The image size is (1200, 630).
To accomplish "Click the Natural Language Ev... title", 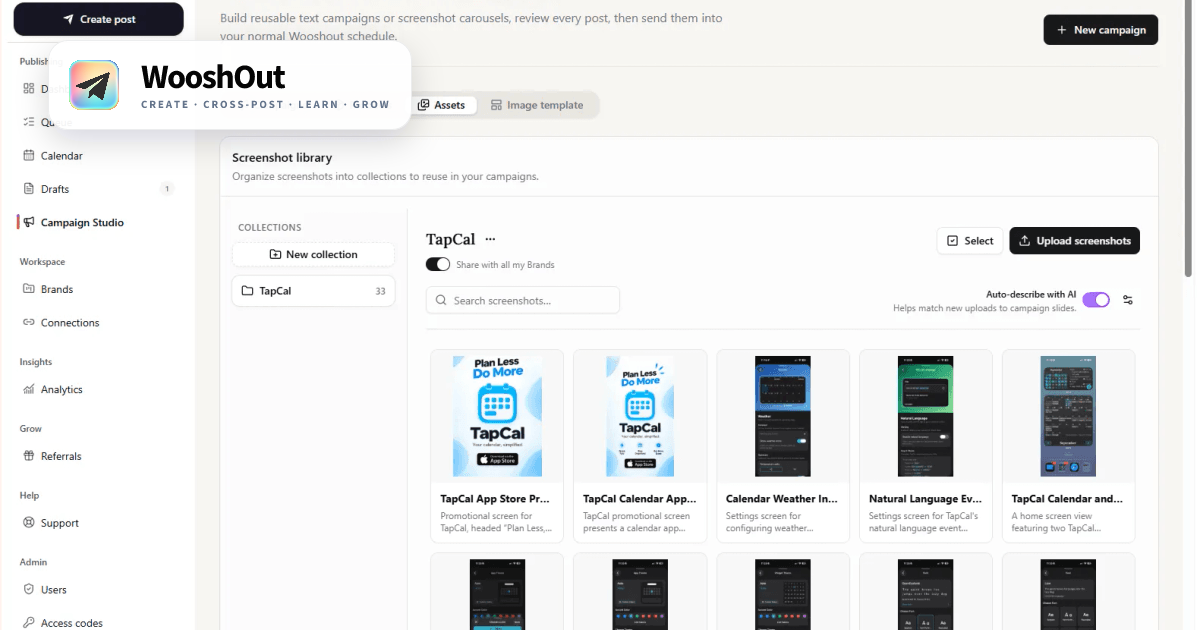I will [925, 498].
